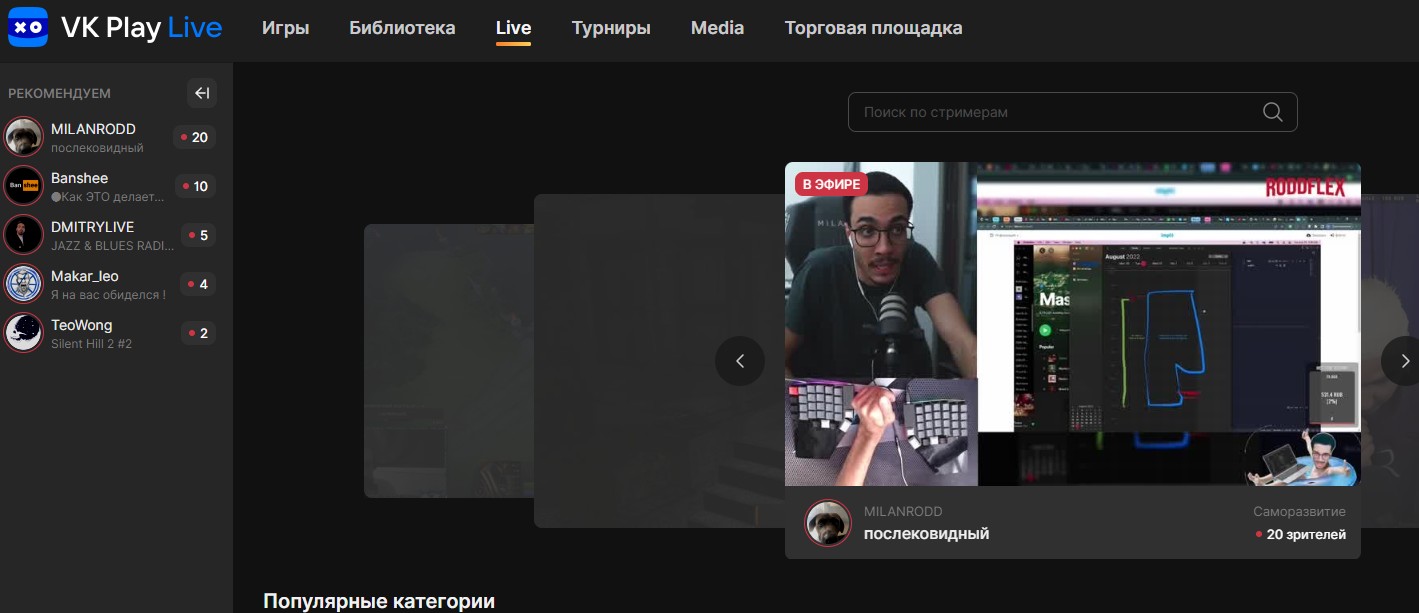Click the MILANRODD avatar below featured stream
This screenshot has width=1419, height=613.
(x=828, y=522)
